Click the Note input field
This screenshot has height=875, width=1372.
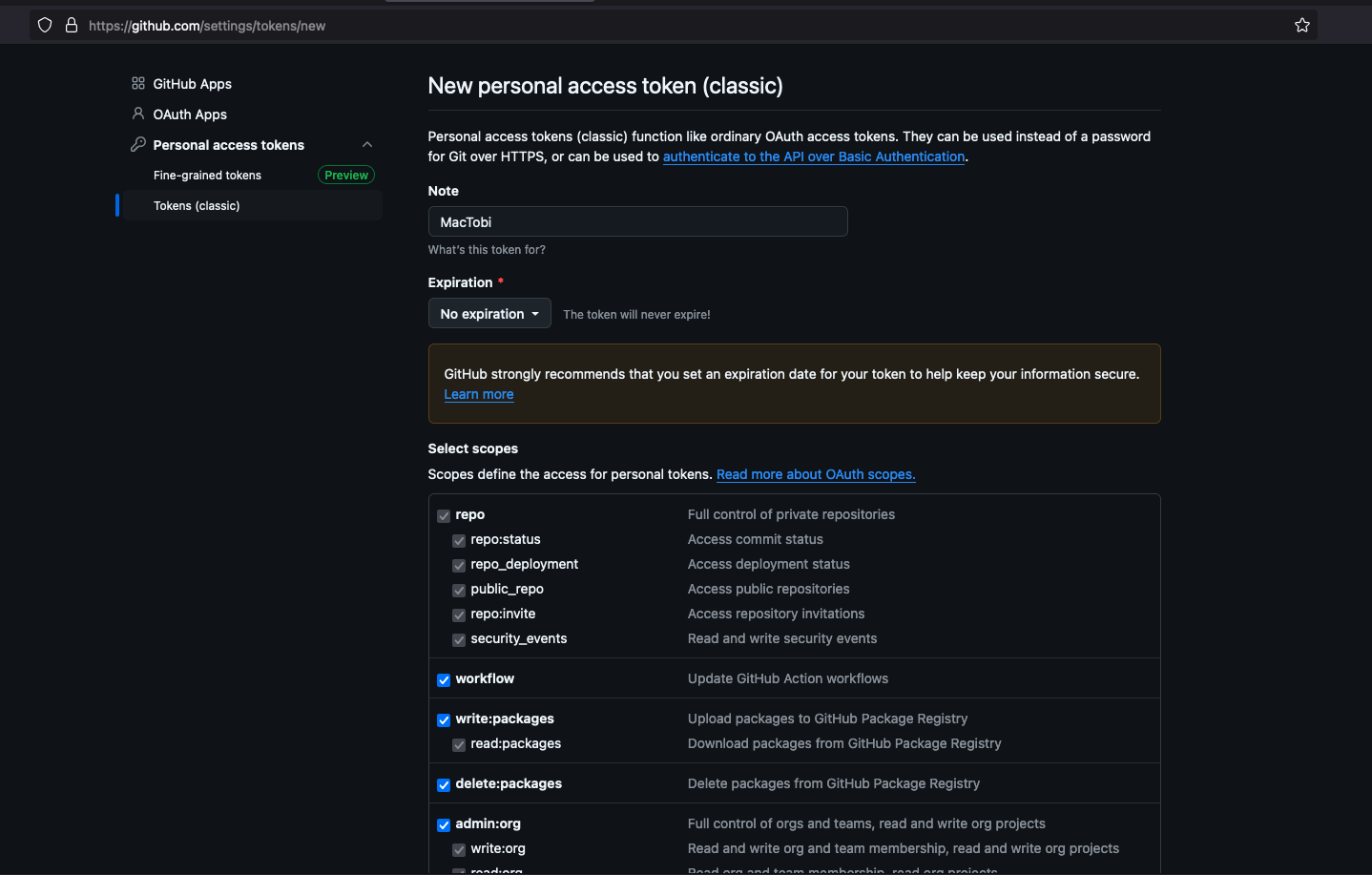(x=637, y=222)
